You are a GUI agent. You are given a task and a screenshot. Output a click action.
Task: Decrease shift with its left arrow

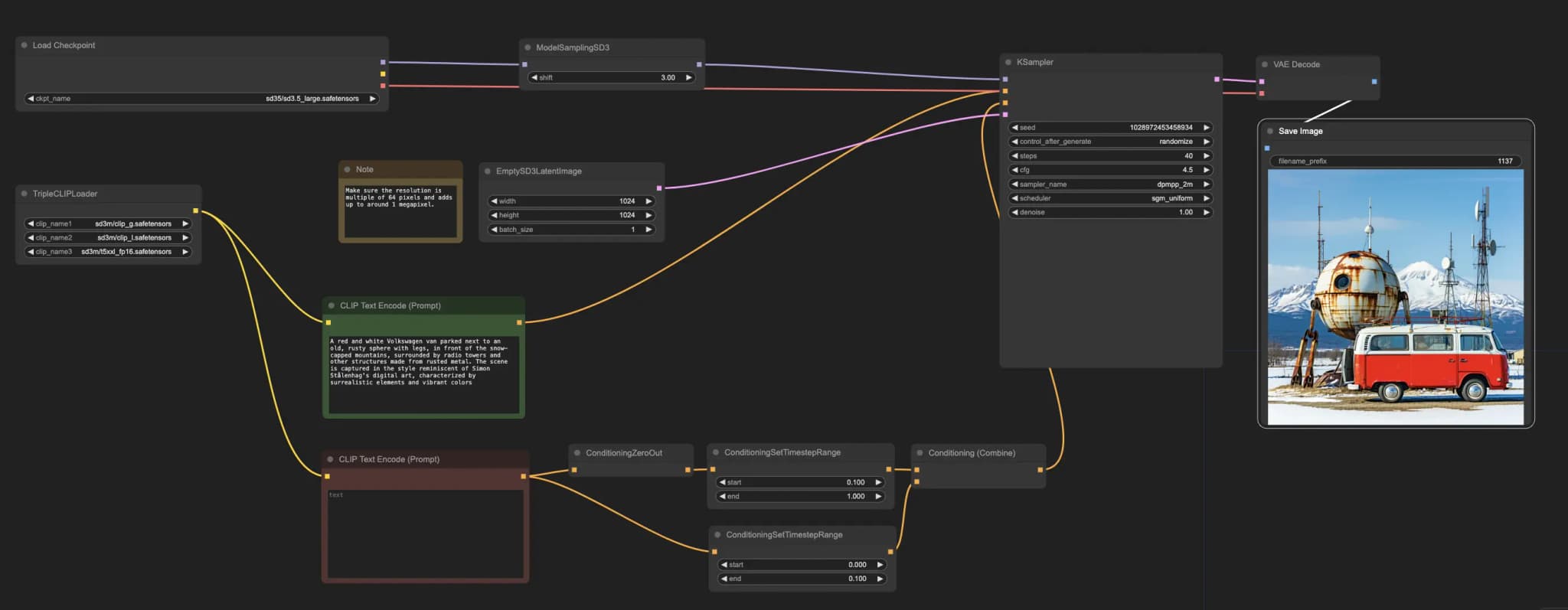point(534,77)
